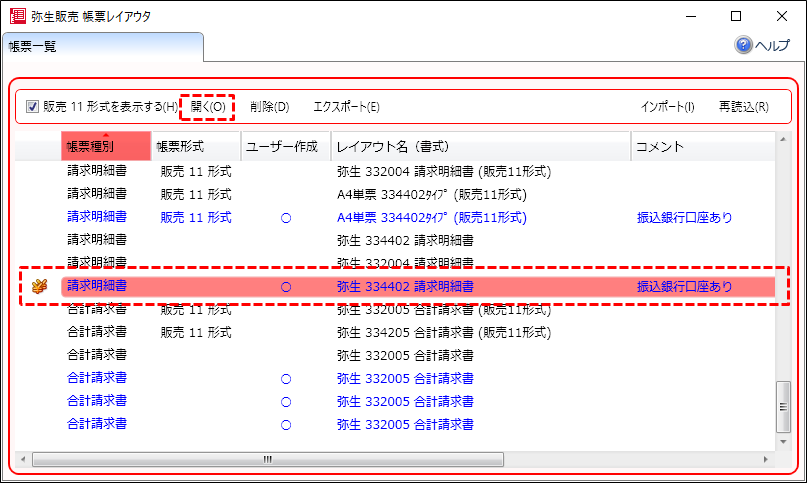Minimize the 帳票レイアウタ window

pyautogui.click(x=691, y=16)
